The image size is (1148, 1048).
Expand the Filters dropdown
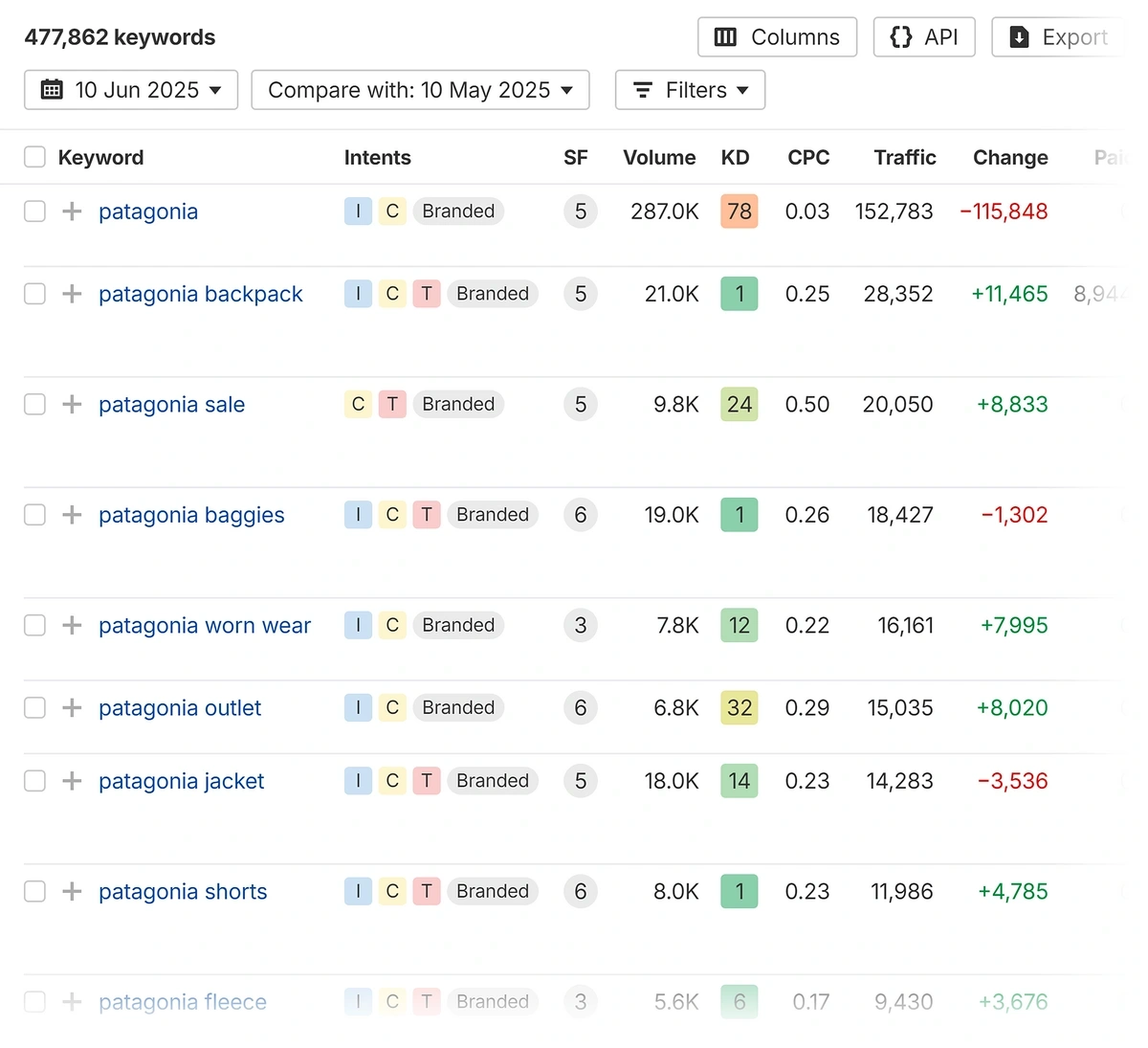(x=690, y=90)
